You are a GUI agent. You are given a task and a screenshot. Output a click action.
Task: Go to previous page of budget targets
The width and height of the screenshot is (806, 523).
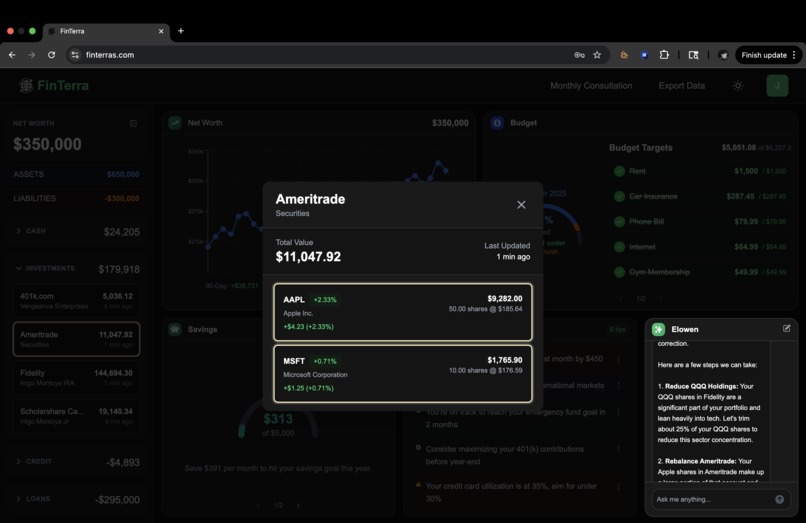coord(621,299)
